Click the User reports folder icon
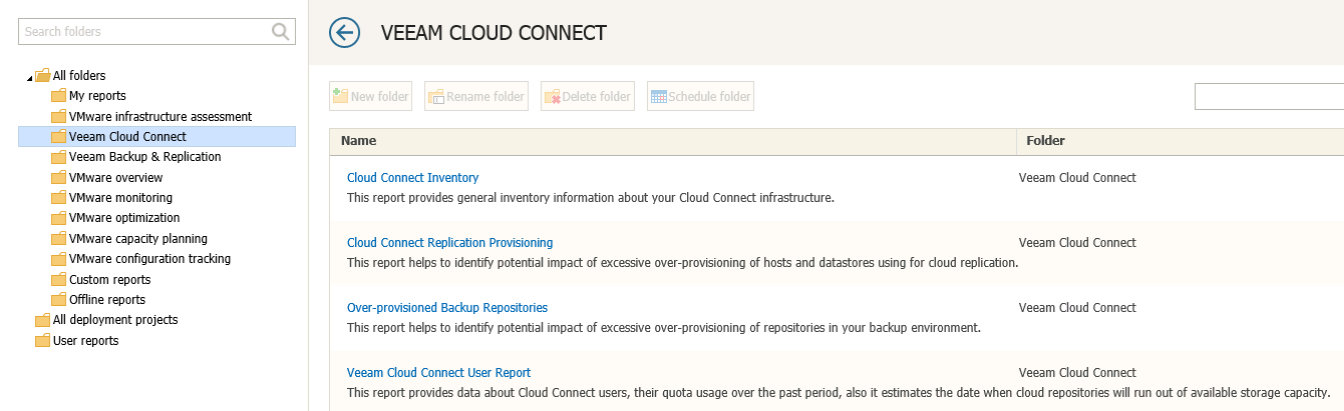Screen dimensions: 1344x411 coord(42,341)
